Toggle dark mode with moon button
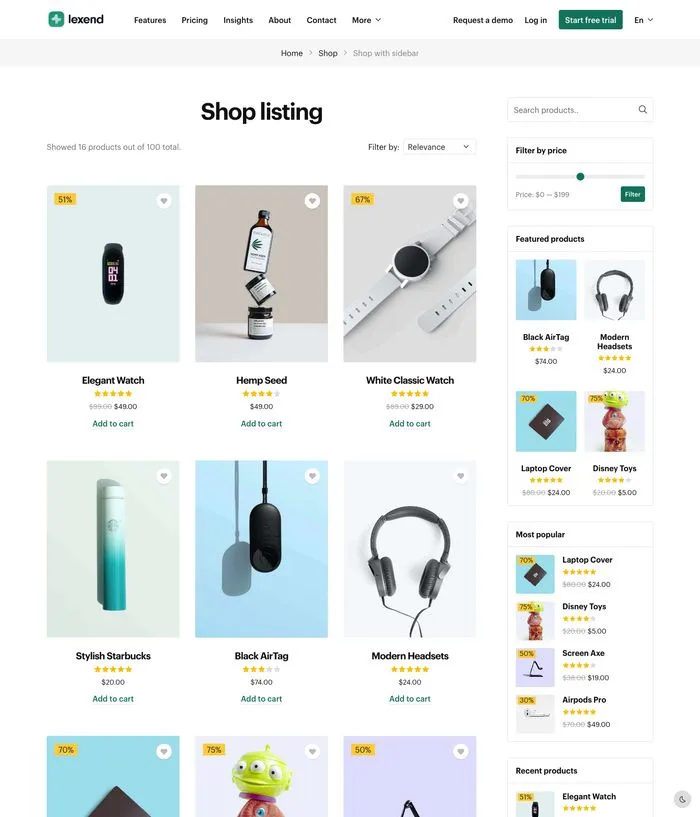This screenshot has width=700, height=817. point(682,799)
